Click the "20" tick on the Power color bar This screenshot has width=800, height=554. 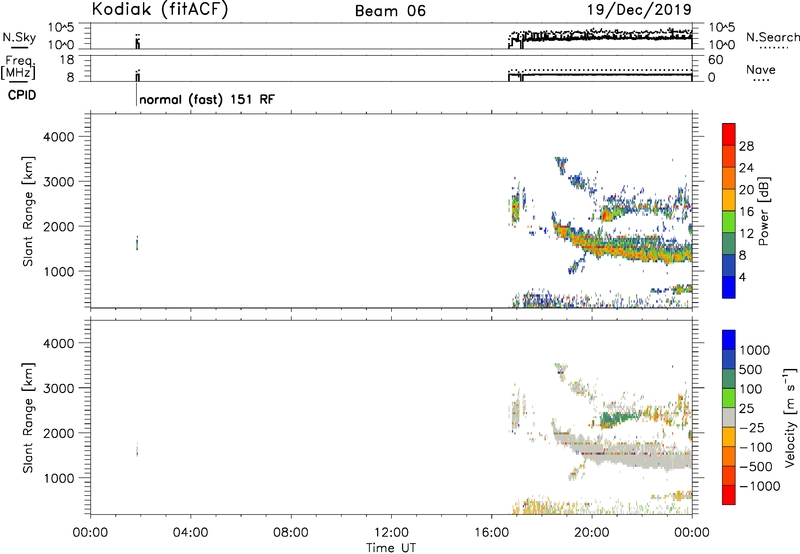click(746, 190)
